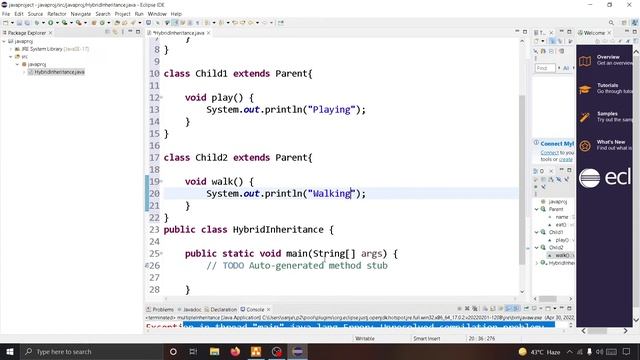Open the Run button dropdown arrow
The width and height of the screenshot is (640, 360).
(x=57, y=23)
